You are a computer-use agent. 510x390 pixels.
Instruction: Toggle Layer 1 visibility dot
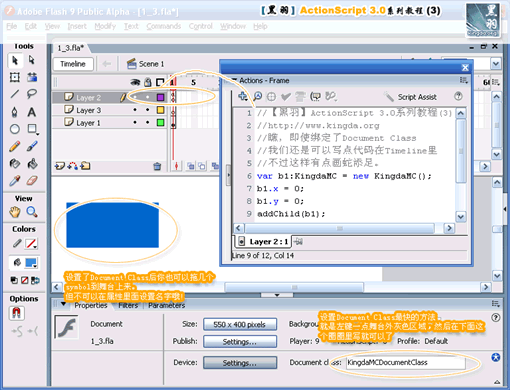click(x=135, y=123)
